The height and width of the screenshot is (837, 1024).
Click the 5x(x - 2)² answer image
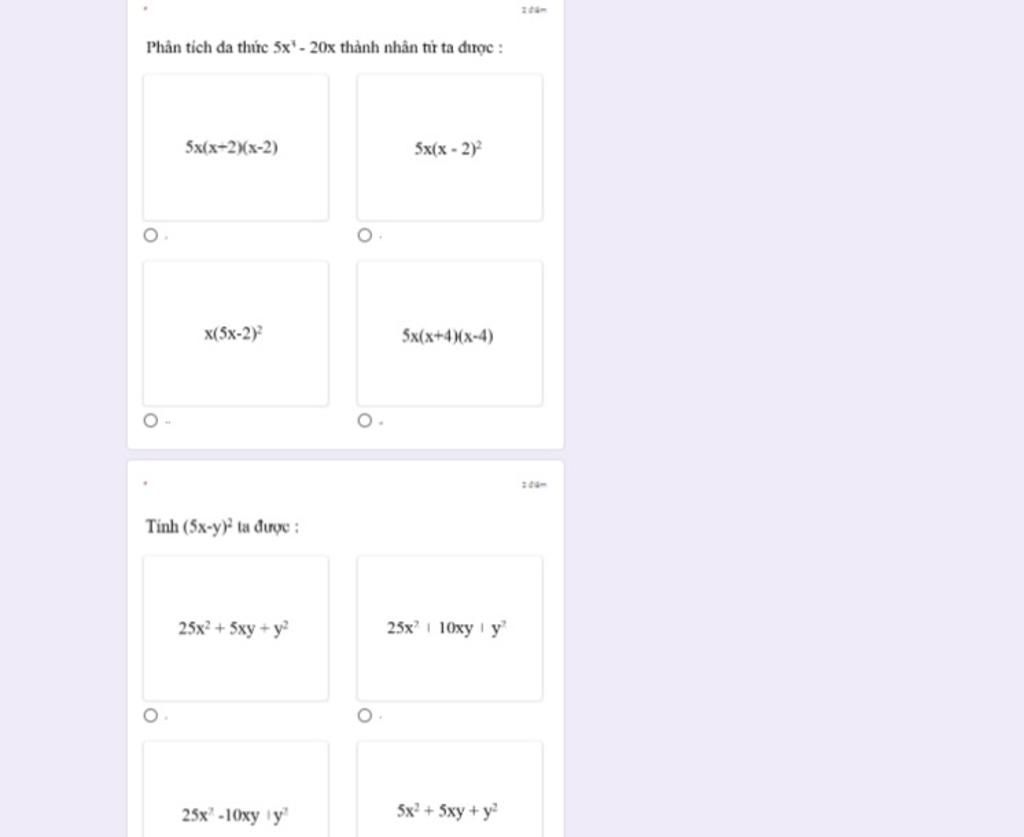(x=450, y=147)
